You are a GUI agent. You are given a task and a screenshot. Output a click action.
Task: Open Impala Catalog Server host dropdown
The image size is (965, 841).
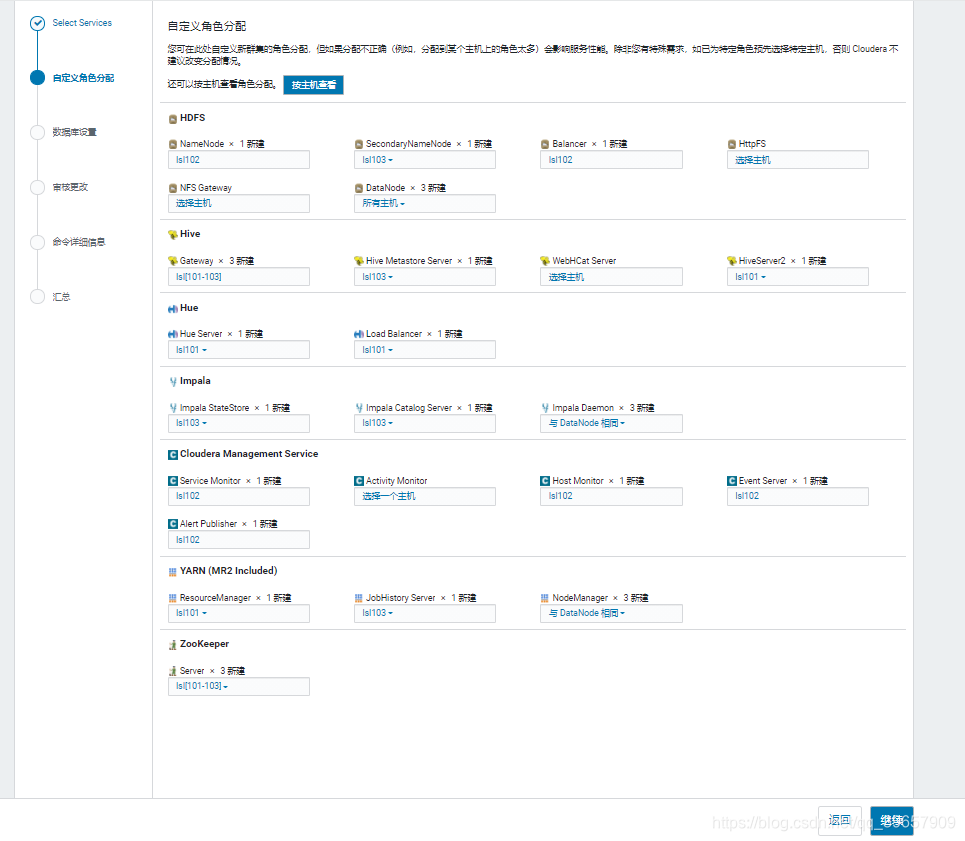[425, 423]
